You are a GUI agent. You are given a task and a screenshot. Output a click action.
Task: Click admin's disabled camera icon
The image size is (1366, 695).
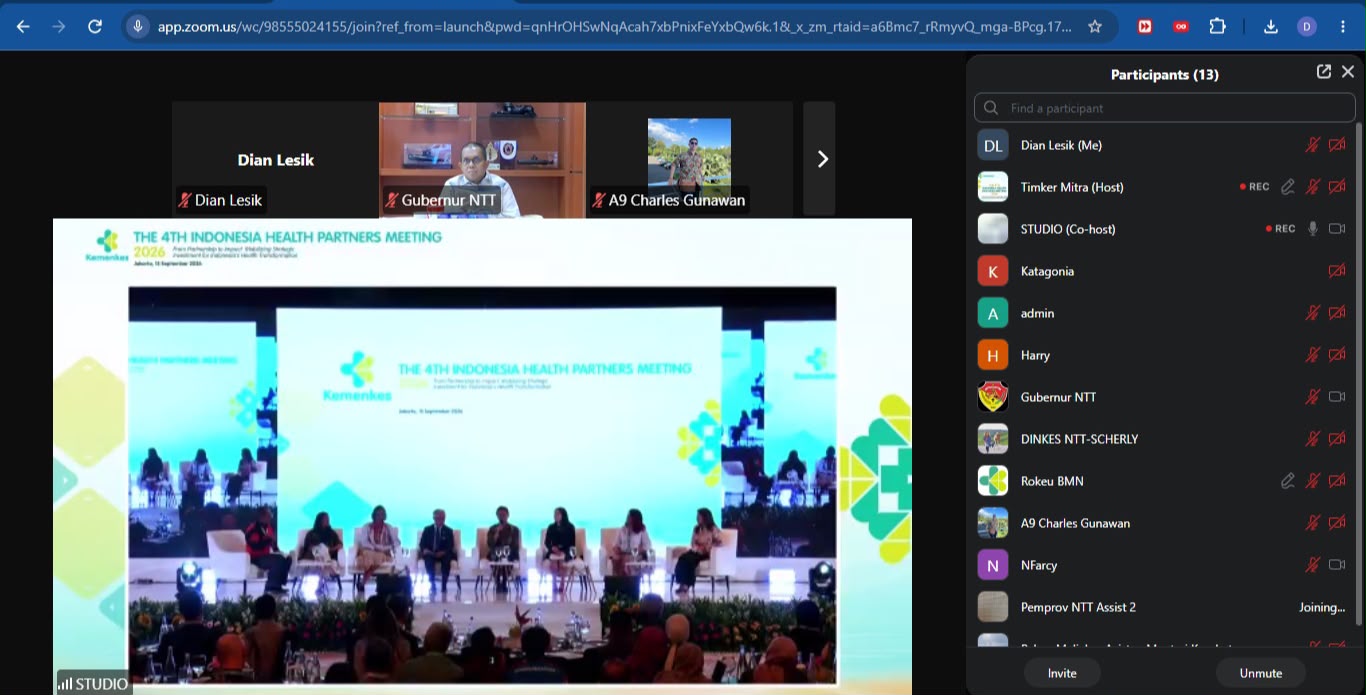click(x=1337, y=313)
